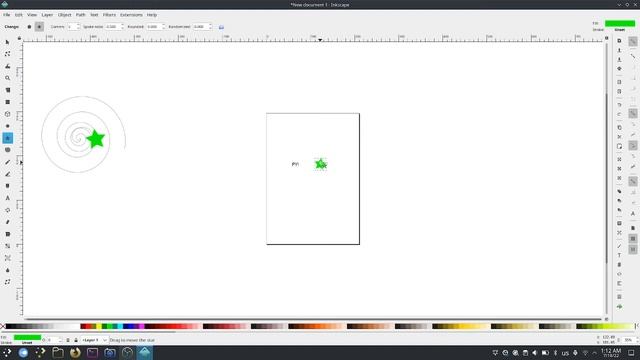
Task: Toggle snap to cusp nodes
Action: tap(633, 146)
